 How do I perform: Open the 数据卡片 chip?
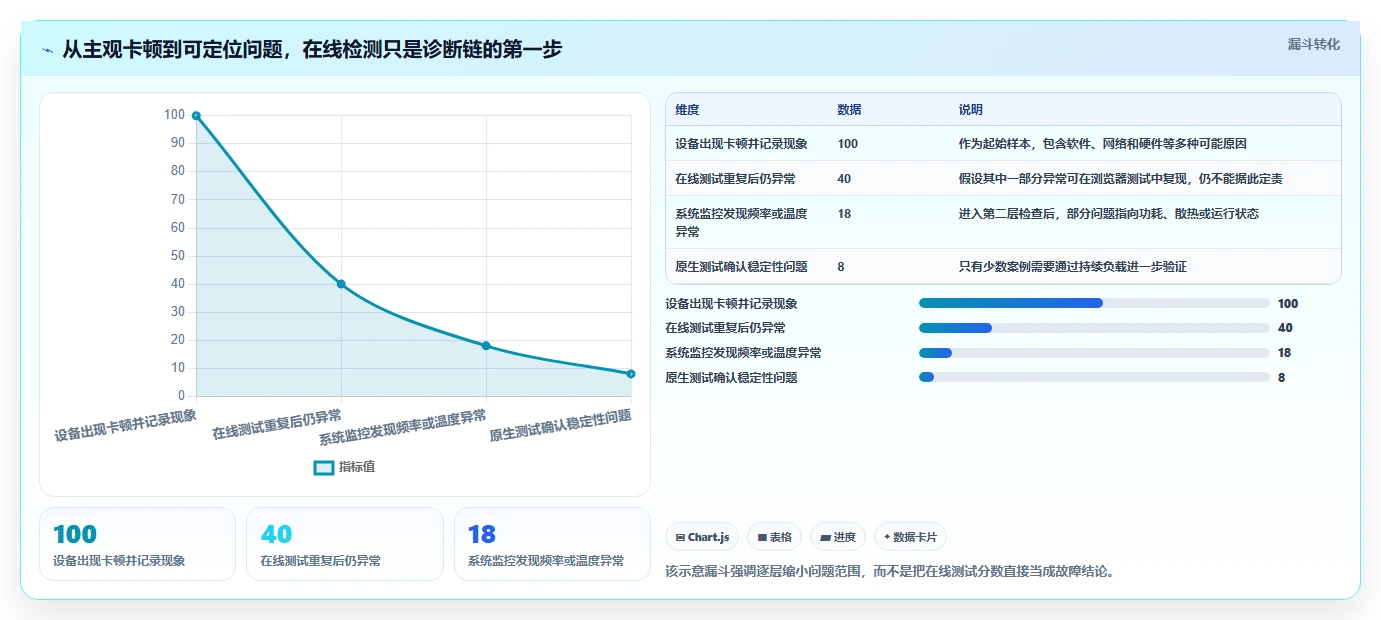pos(910,537)
